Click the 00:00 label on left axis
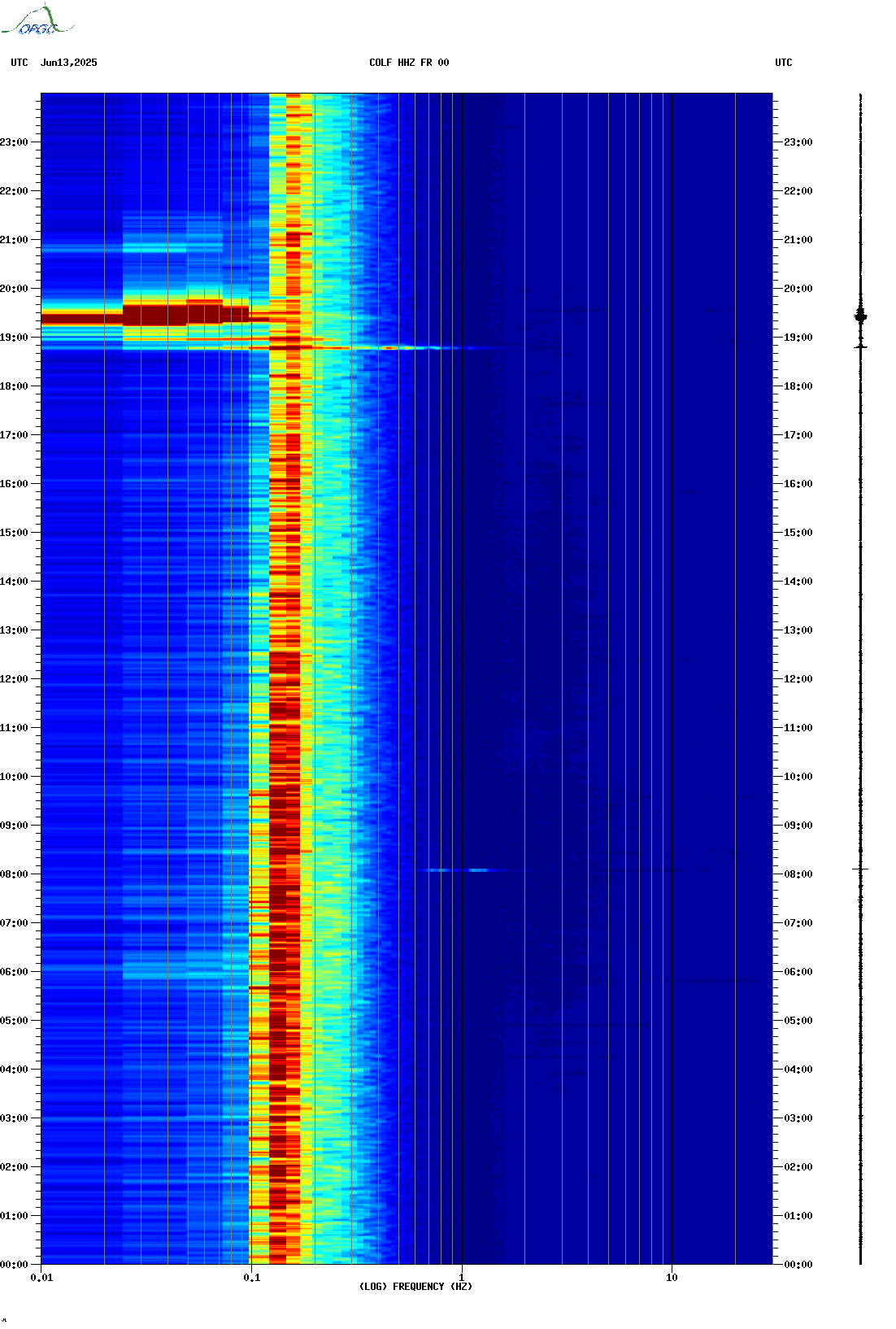The width and height of the screenshot is (896, 1329). [x=14, y=1265]
